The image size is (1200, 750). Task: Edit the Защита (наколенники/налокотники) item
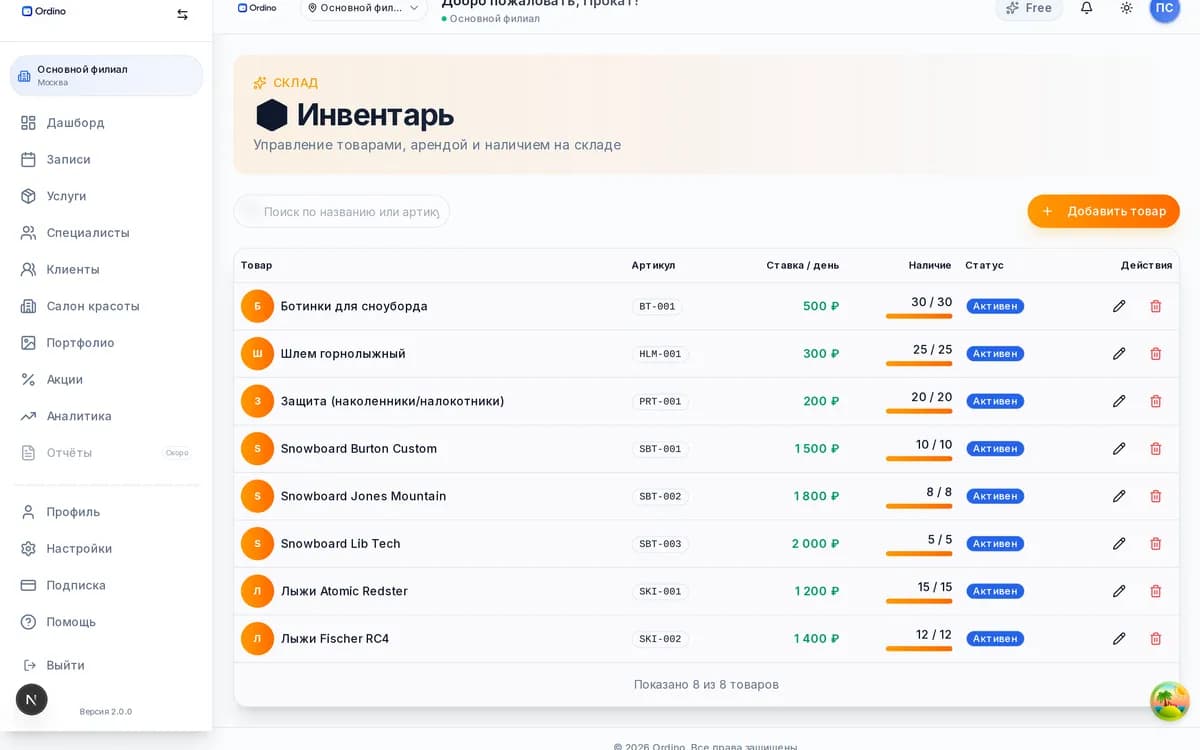click(x=1119, y=401)
